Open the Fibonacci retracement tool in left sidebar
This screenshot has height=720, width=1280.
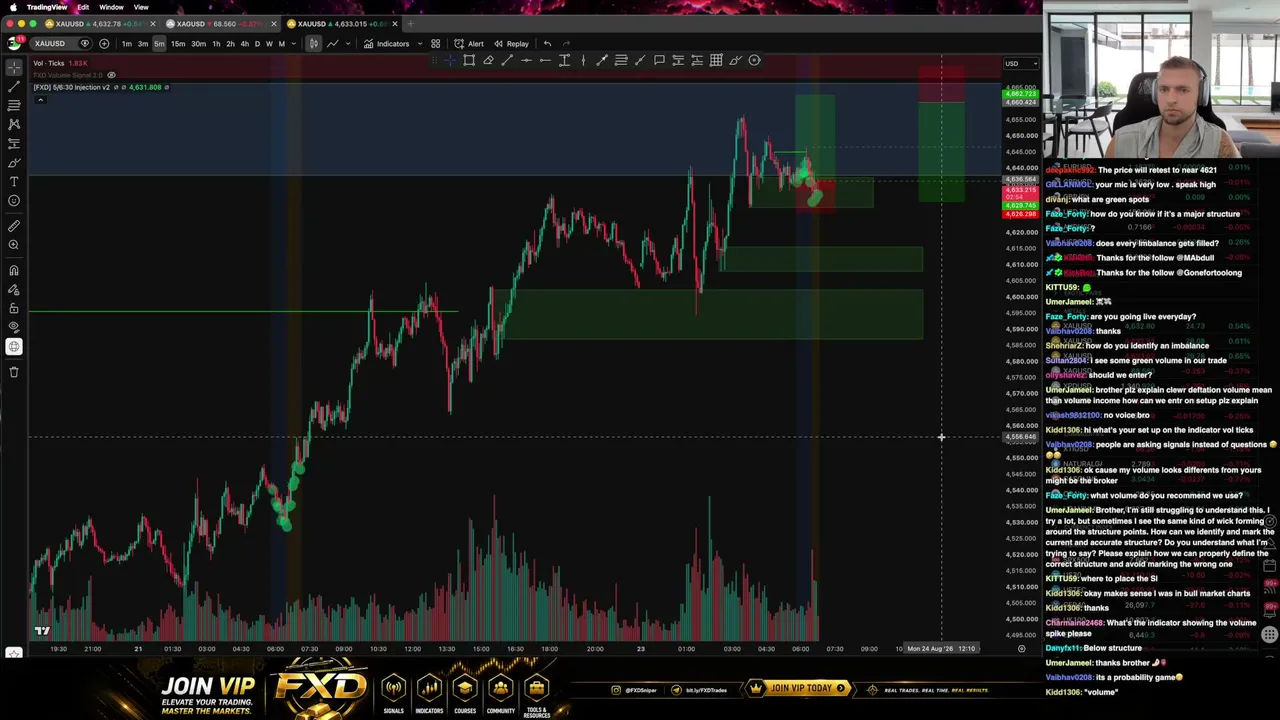14,105
